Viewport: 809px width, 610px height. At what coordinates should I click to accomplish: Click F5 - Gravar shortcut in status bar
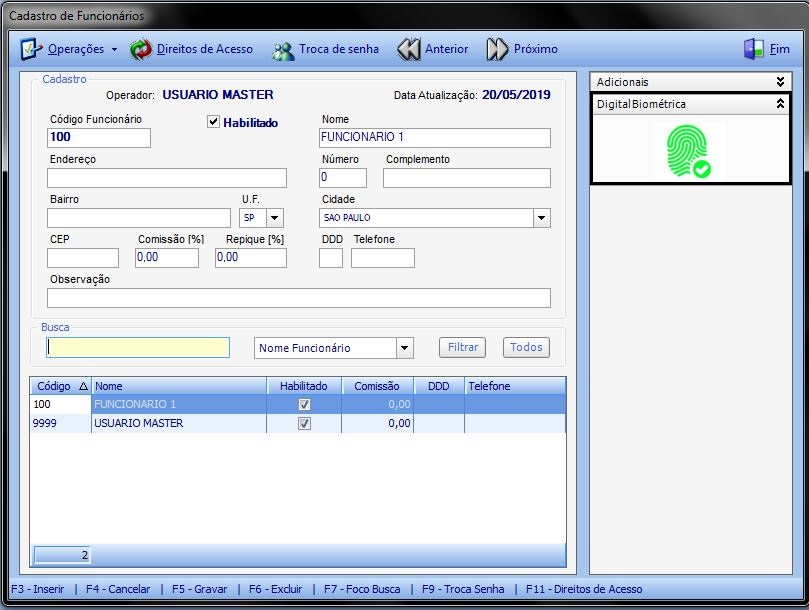point(200,589)
